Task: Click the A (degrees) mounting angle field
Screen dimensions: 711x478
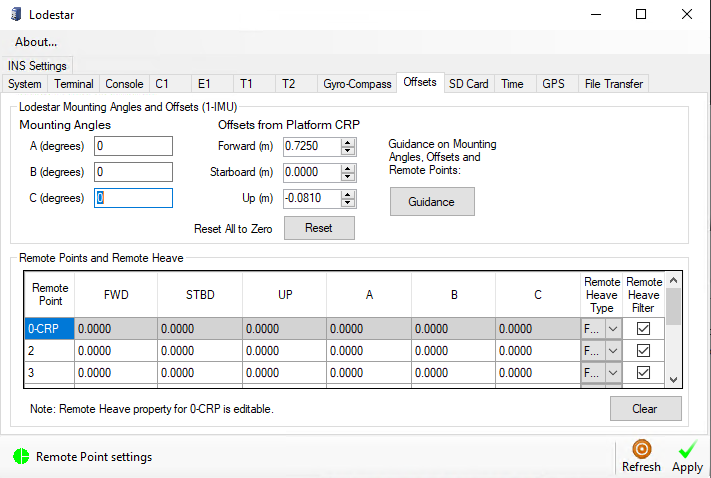Action: pyautogui.click(x=133, y=146)
